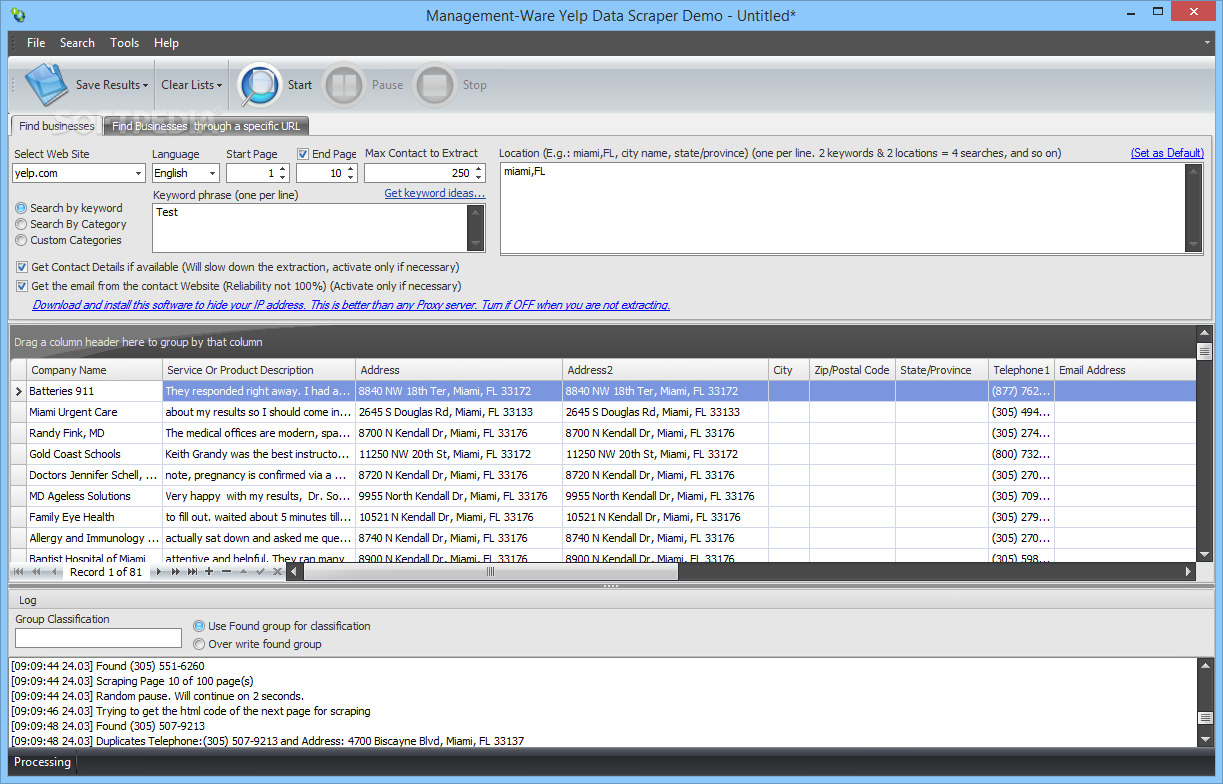Click the row indicator arrow for Batteries 911
Image resolution: width=1223 pixels, height=784 pixels.
pos(18,391)
